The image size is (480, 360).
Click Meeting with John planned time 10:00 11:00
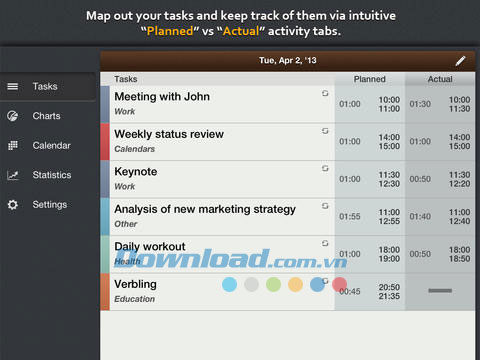[389, 104]
